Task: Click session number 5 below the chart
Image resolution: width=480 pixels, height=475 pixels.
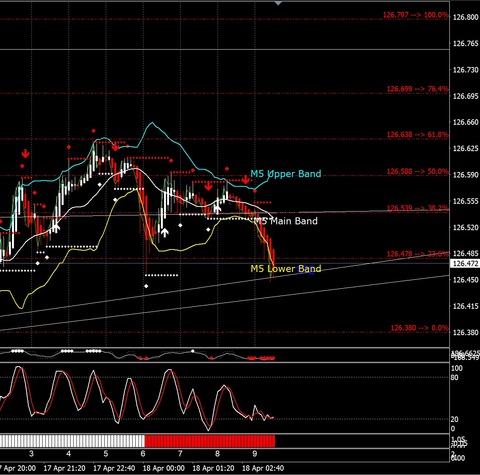Action: coord(106,454)
